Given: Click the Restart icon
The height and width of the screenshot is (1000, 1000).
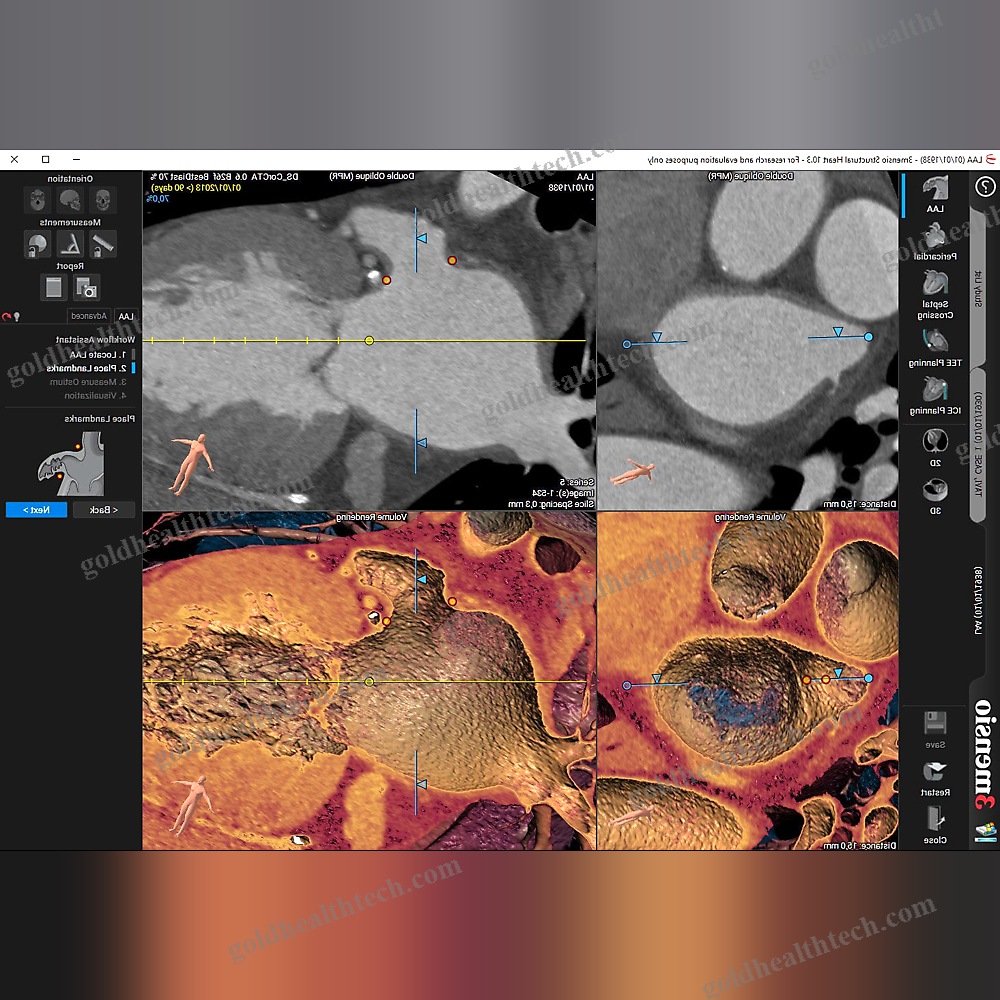Looking at the screenshot, I should click(x=935, y=770).
